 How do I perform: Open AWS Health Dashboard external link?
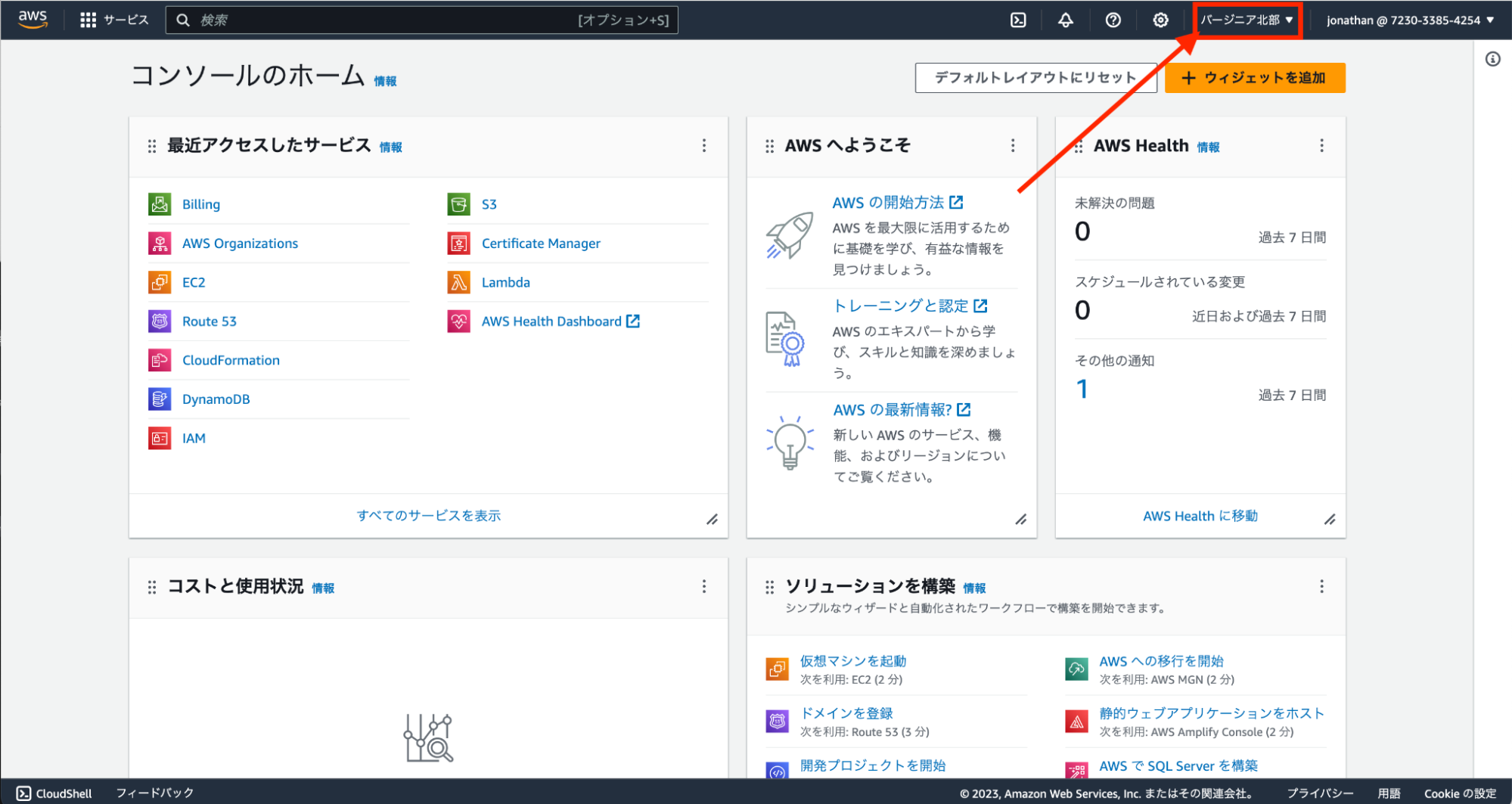coord(560,321)
